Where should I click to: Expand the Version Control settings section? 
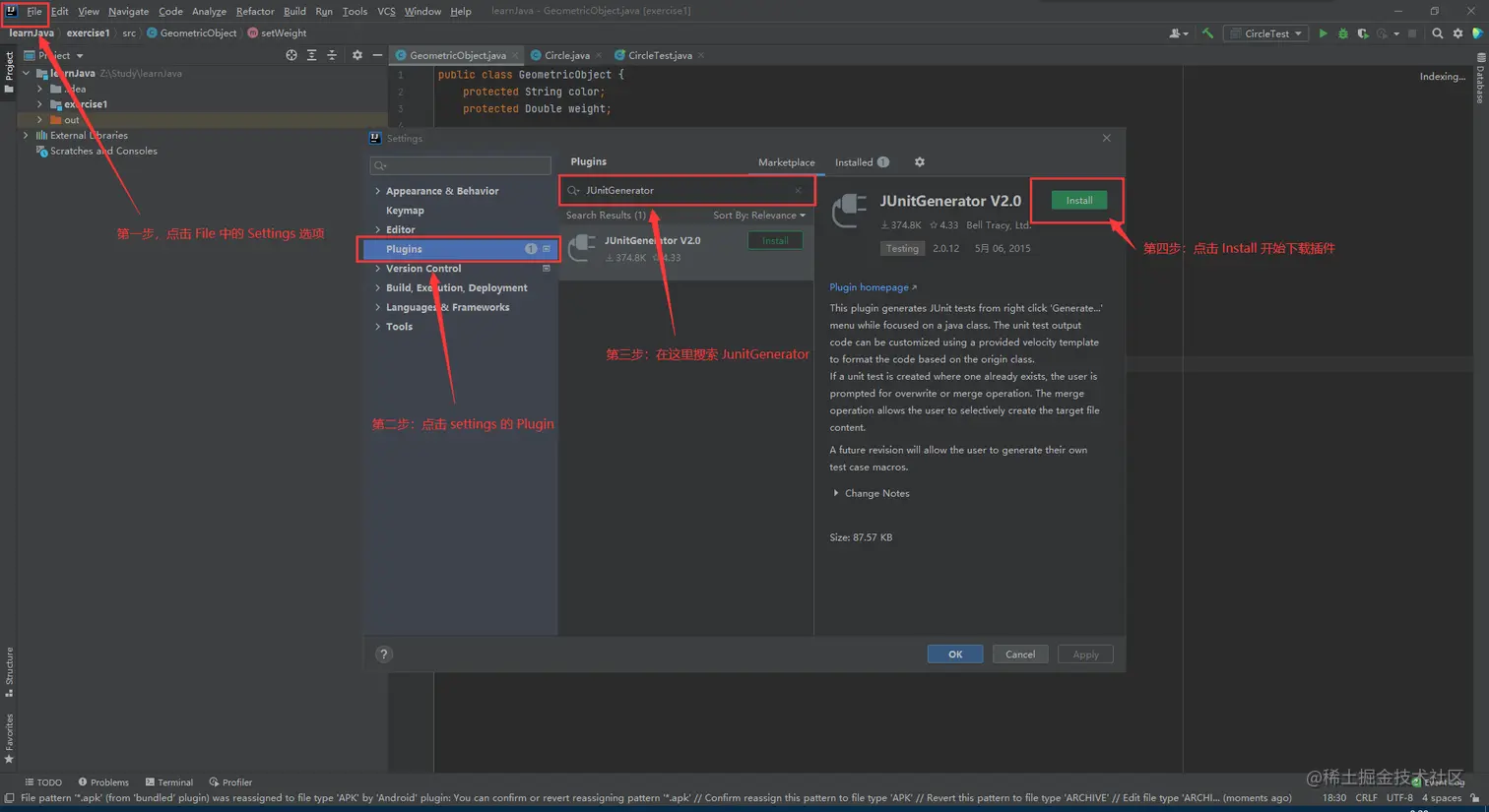pos(423,268)
